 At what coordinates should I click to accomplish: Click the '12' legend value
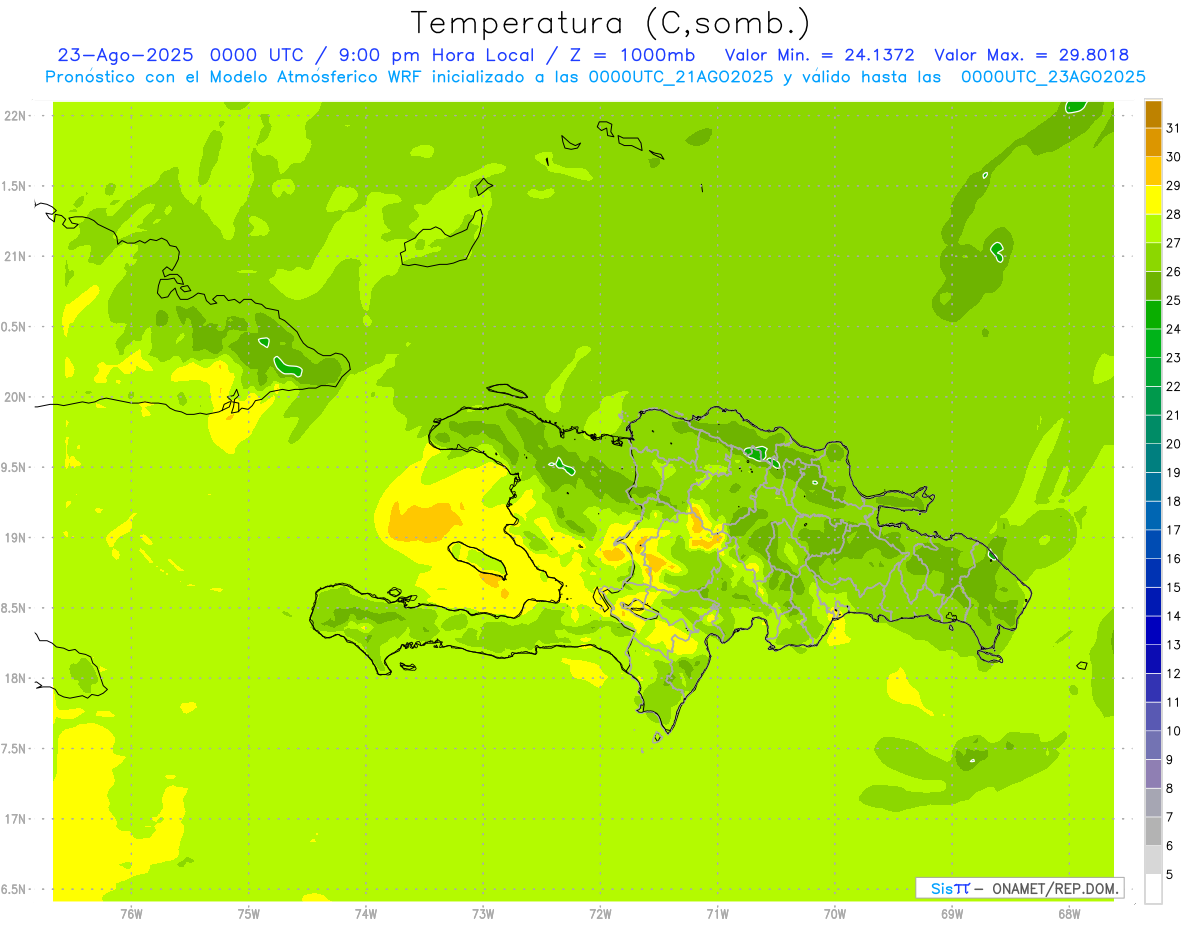click(x=1173, y=673)
